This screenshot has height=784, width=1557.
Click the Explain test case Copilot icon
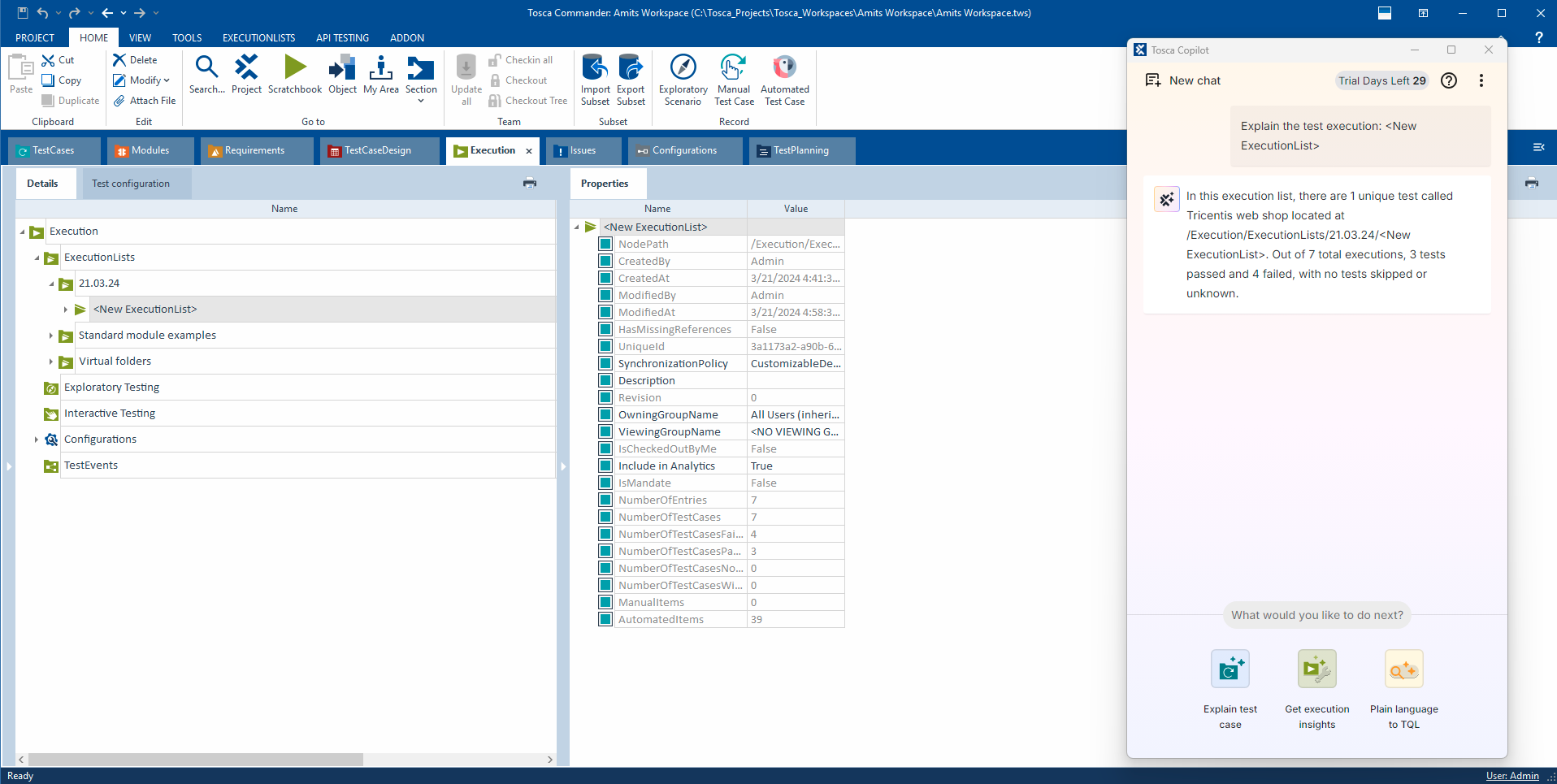1230,669
